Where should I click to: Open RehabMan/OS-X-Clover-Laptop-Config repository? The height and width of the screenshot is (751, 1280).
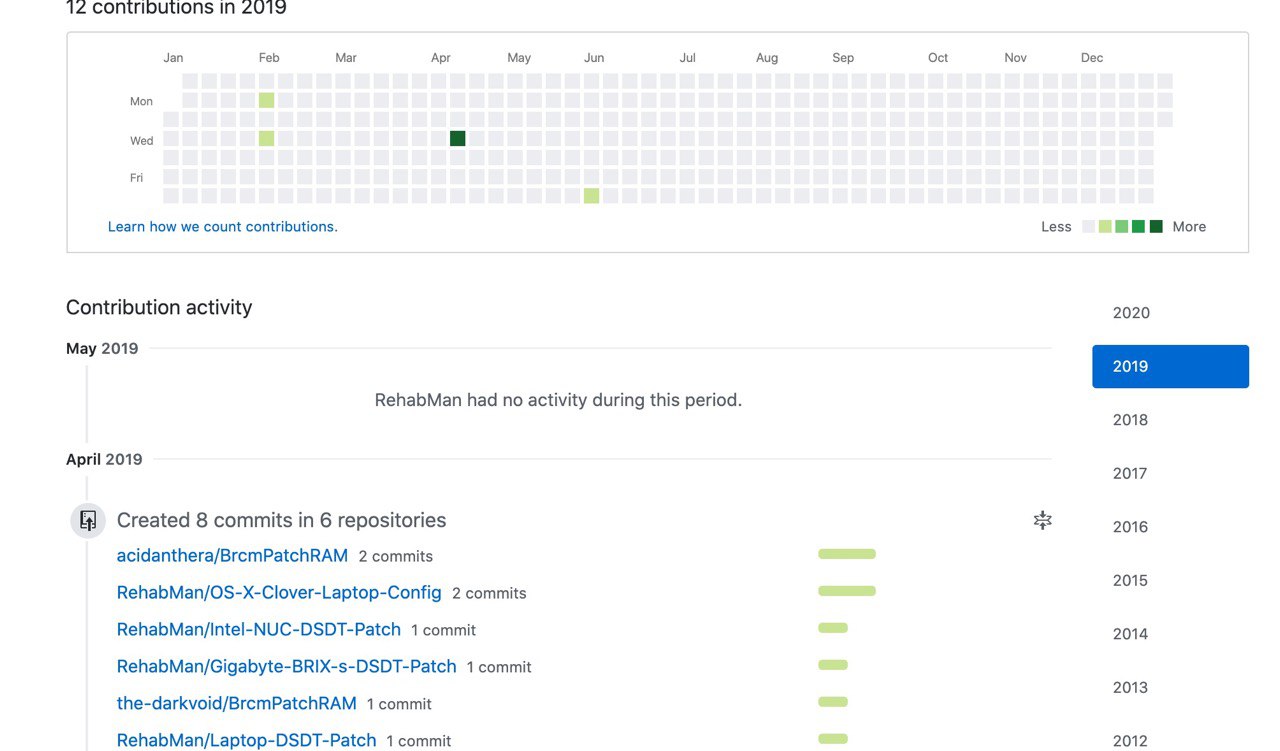coord(279,592)
